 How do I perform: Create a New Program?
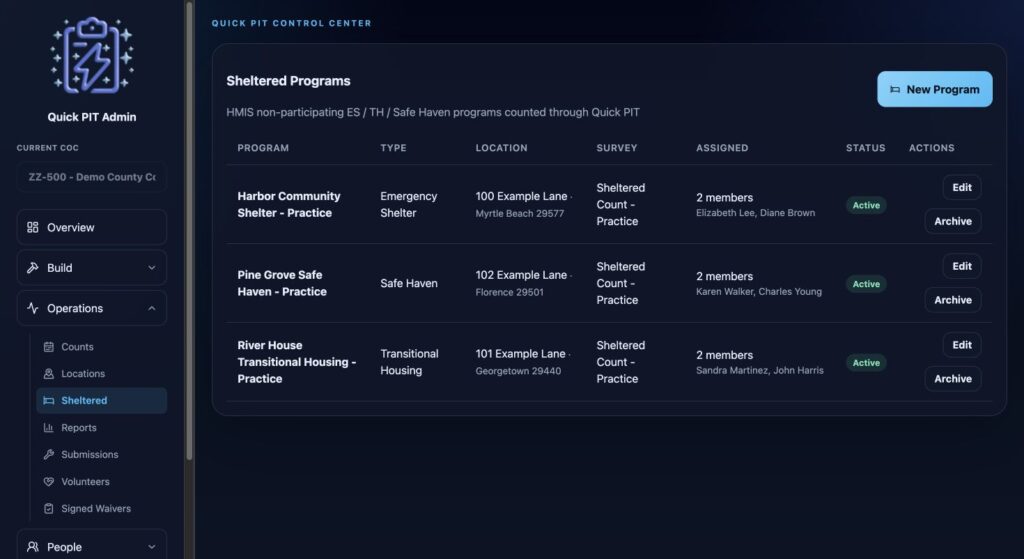935,89
